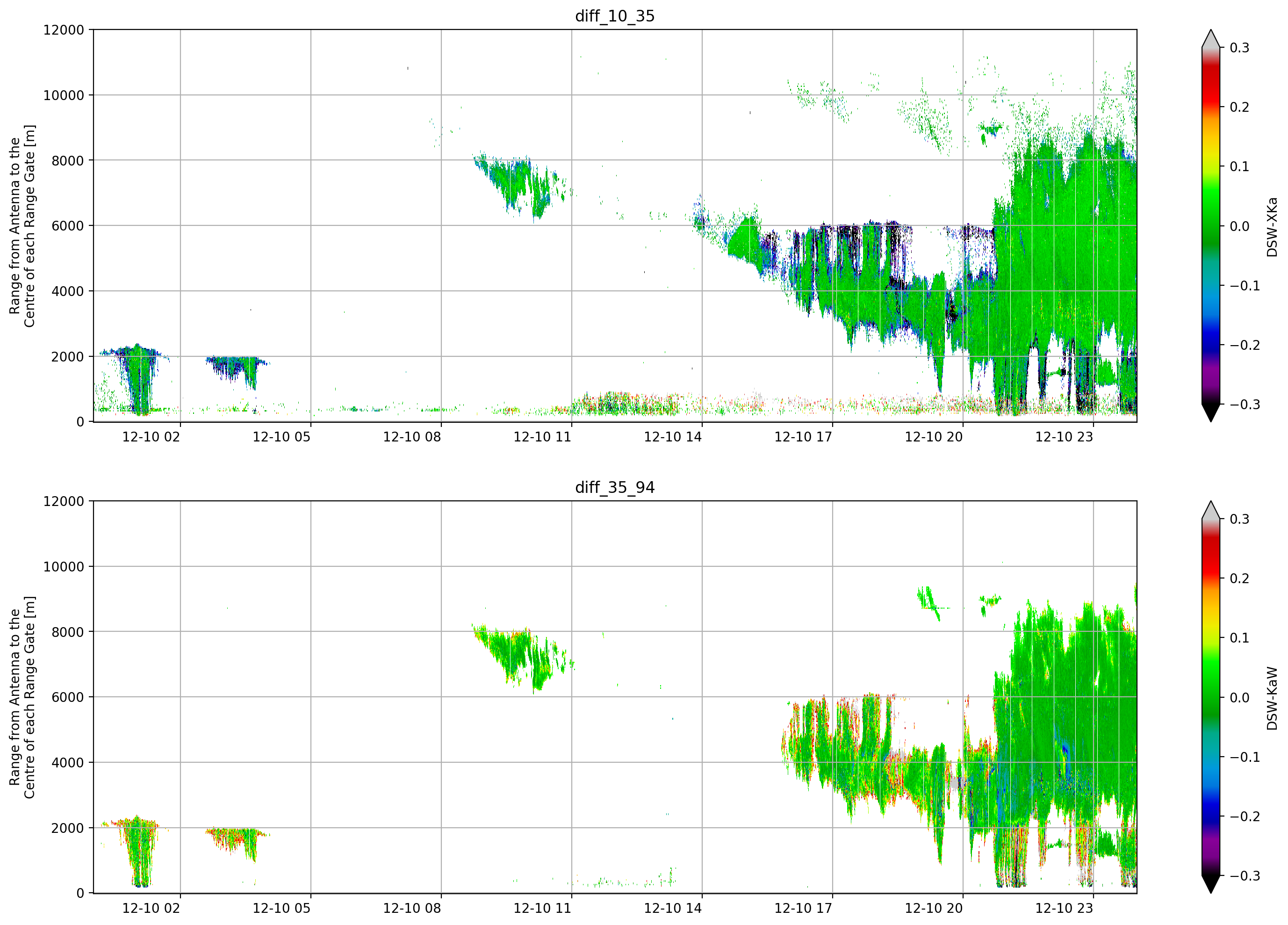Click y-axis '0' tick of diff_10_35 plot

point(80,422)
